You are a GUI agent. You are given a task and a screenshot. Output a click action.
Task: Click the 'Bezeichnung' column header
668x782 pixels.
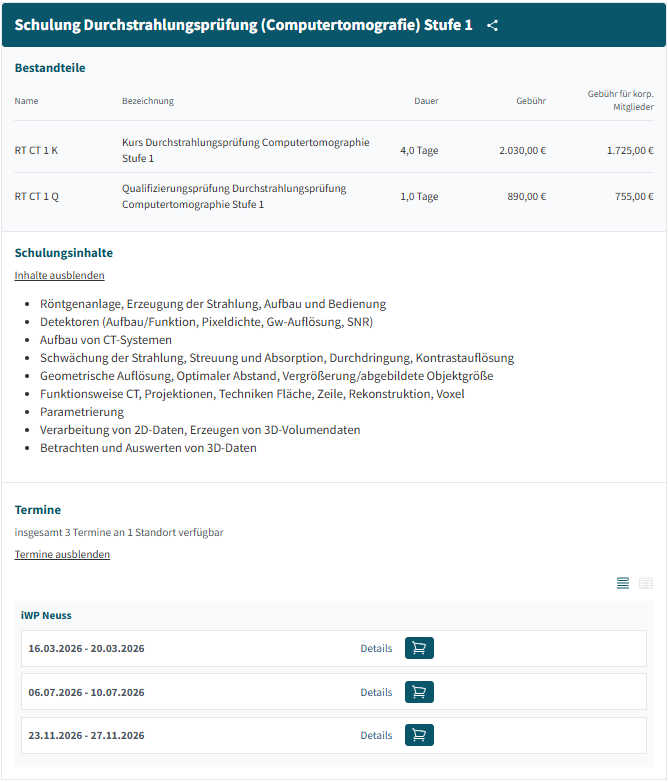pyautogui.click(x=148, y=101)
